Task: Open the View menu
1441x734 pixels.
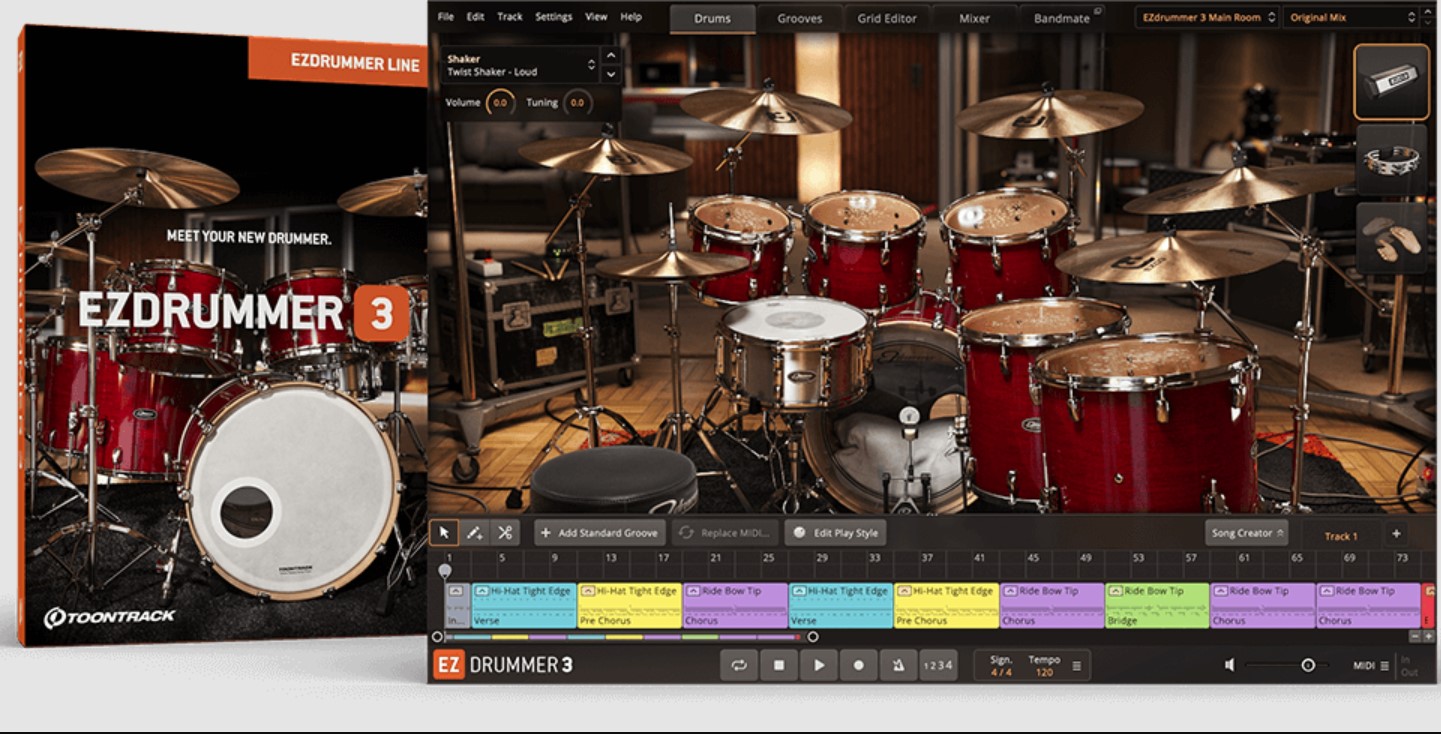Action: 596,17
